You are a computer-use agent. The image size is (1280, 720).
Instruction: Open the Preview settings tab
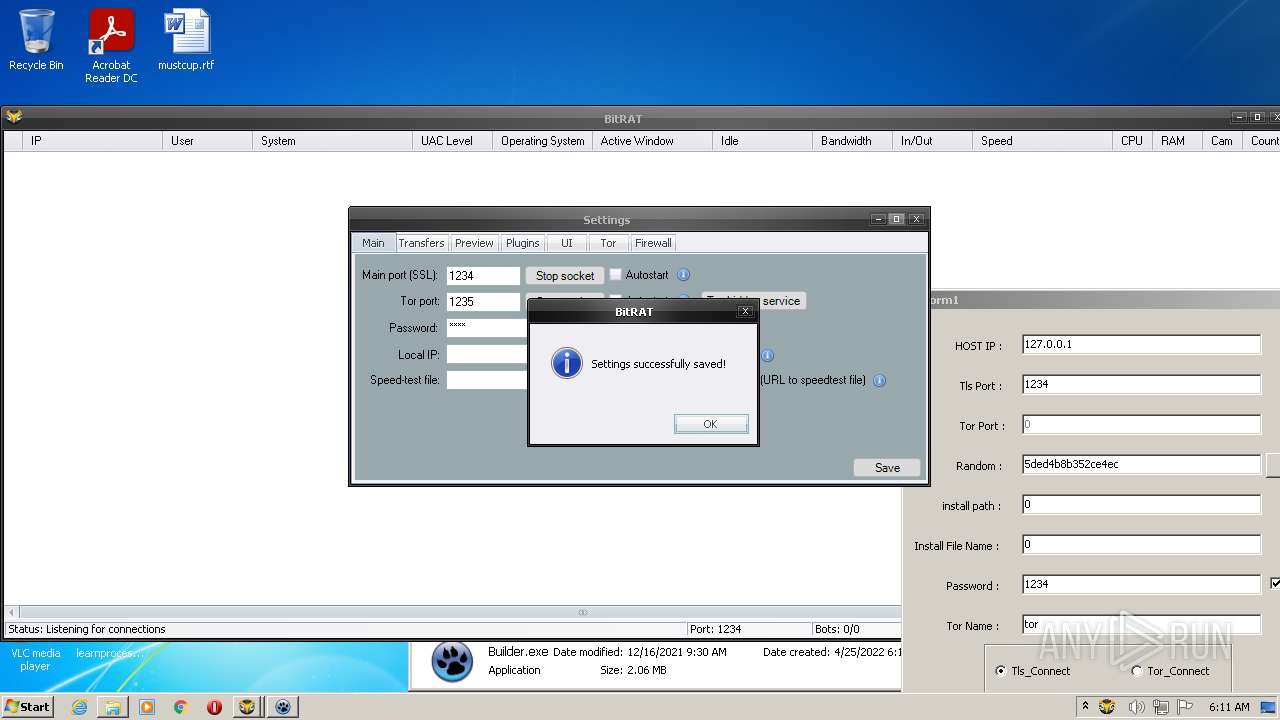click(x=474, y=243)
